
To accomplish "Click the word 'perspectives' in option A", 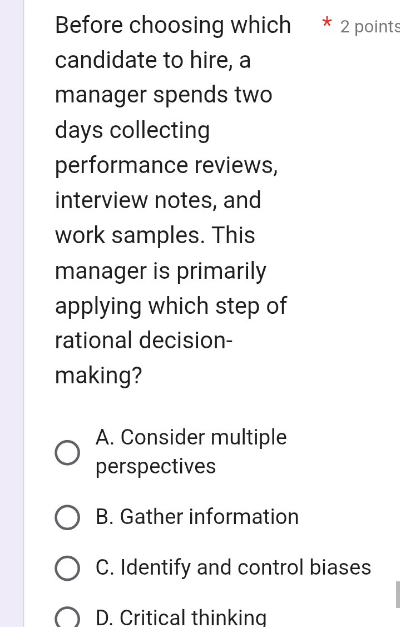I will 156,467.
